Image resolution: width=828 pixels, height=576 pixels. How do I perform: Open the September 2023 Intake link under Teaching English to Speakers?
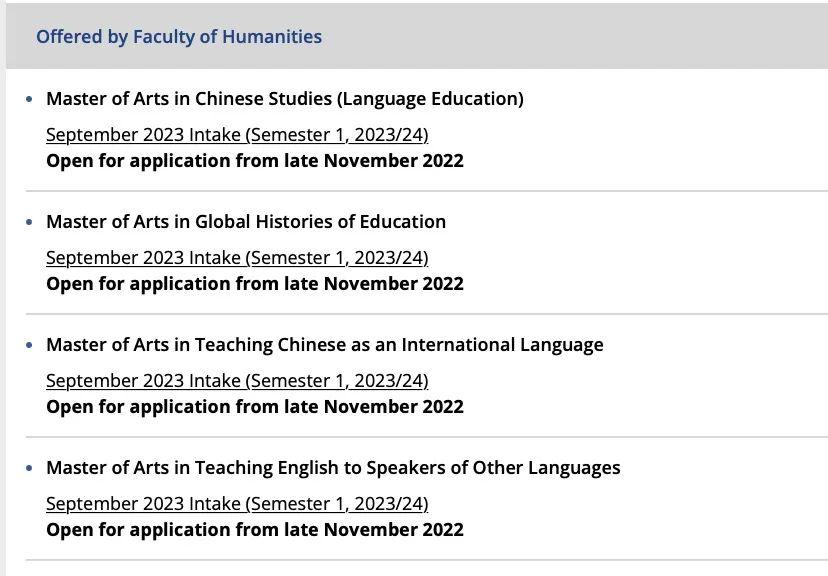(x=237, y=504)
